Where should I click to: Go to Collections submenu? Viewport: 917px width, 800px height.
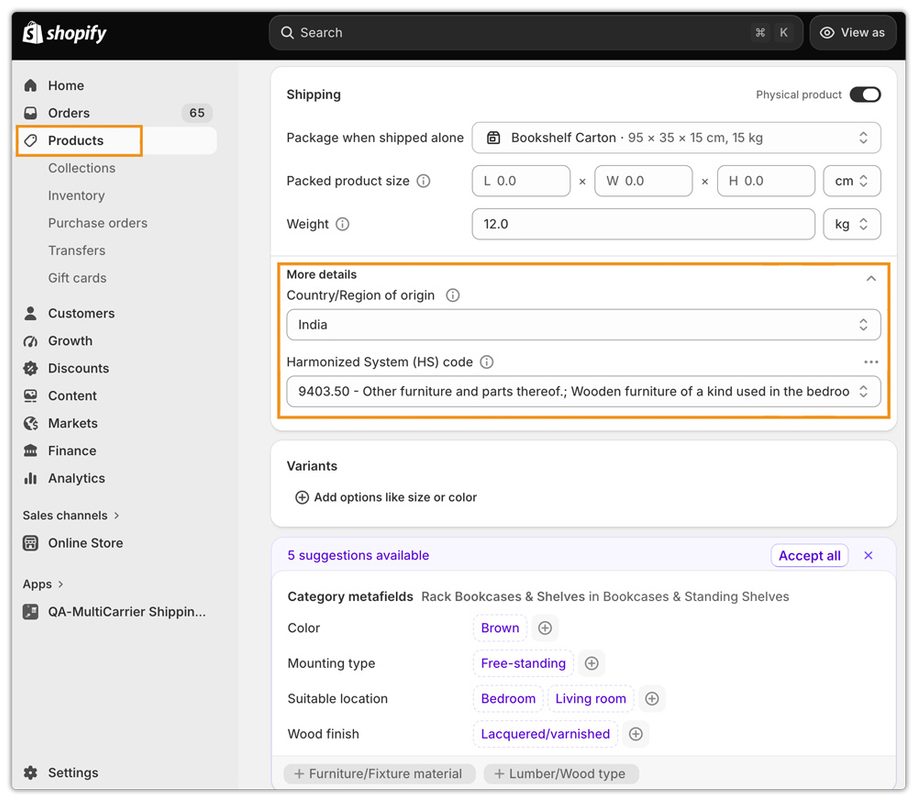(82, 168)
